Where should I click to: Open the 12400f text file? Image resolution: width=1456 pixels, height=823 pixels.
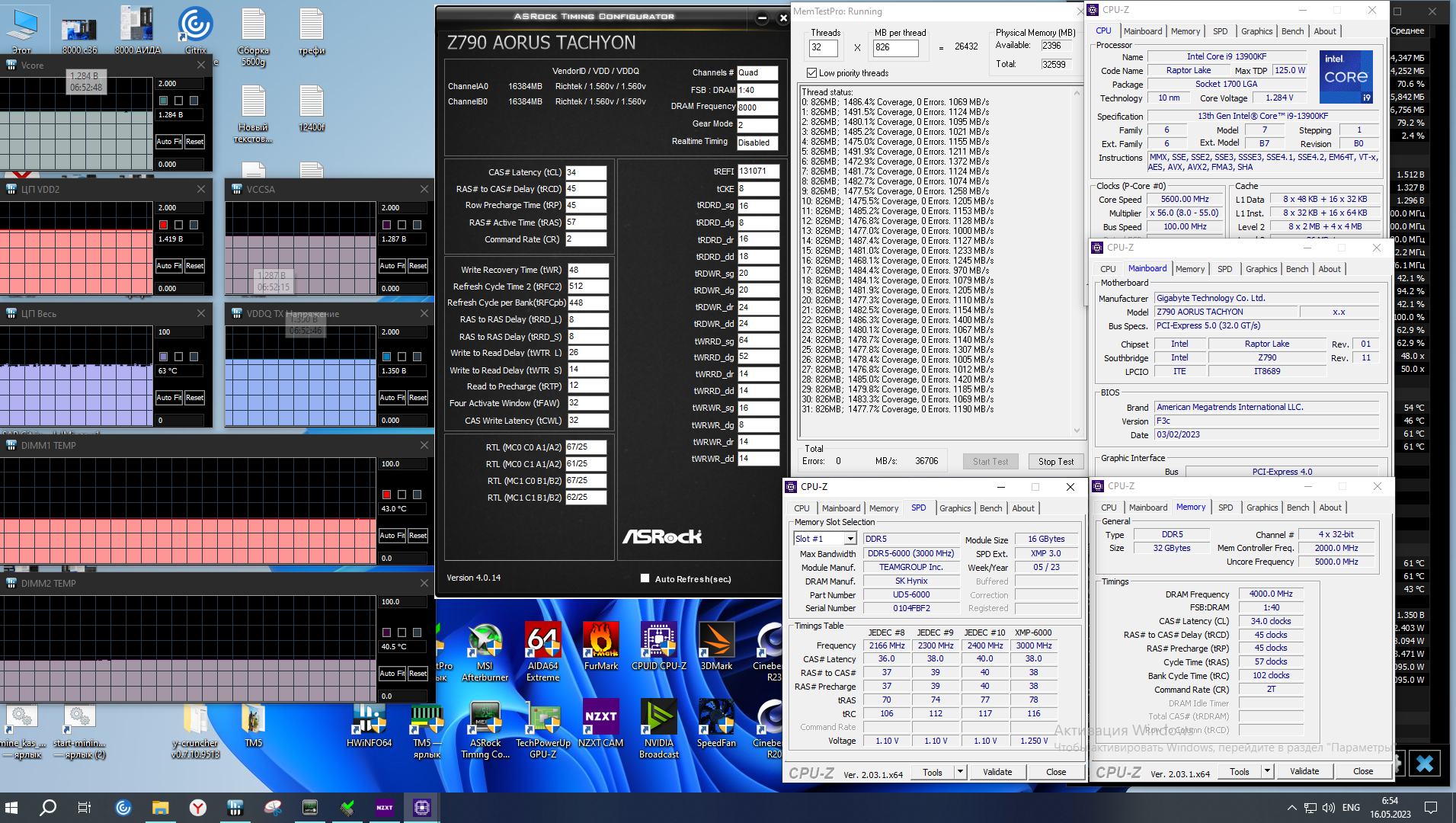pos(312,107)
